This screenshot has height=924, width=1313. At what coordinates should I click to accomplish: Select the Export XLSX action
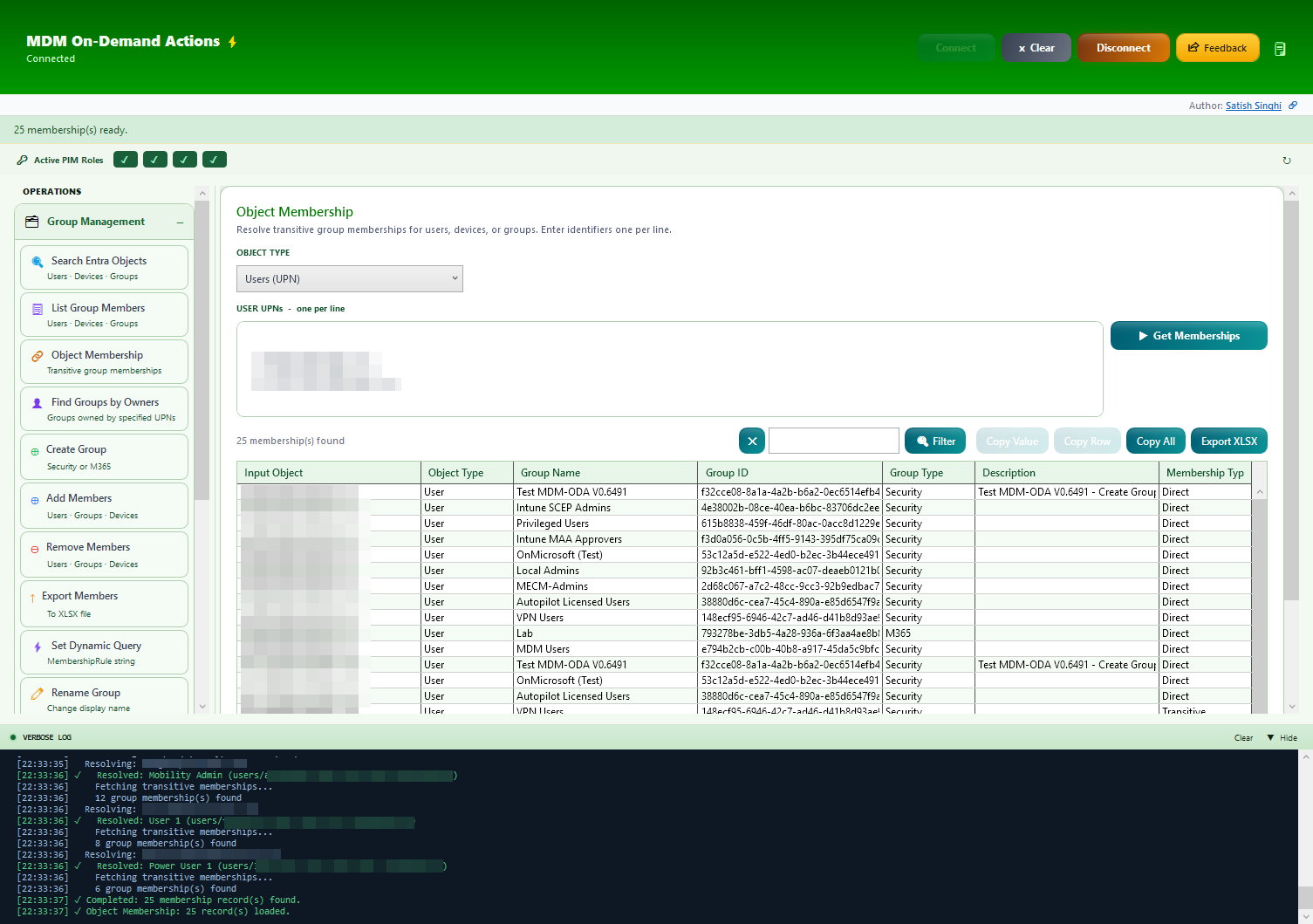[x=1228, y=441]
